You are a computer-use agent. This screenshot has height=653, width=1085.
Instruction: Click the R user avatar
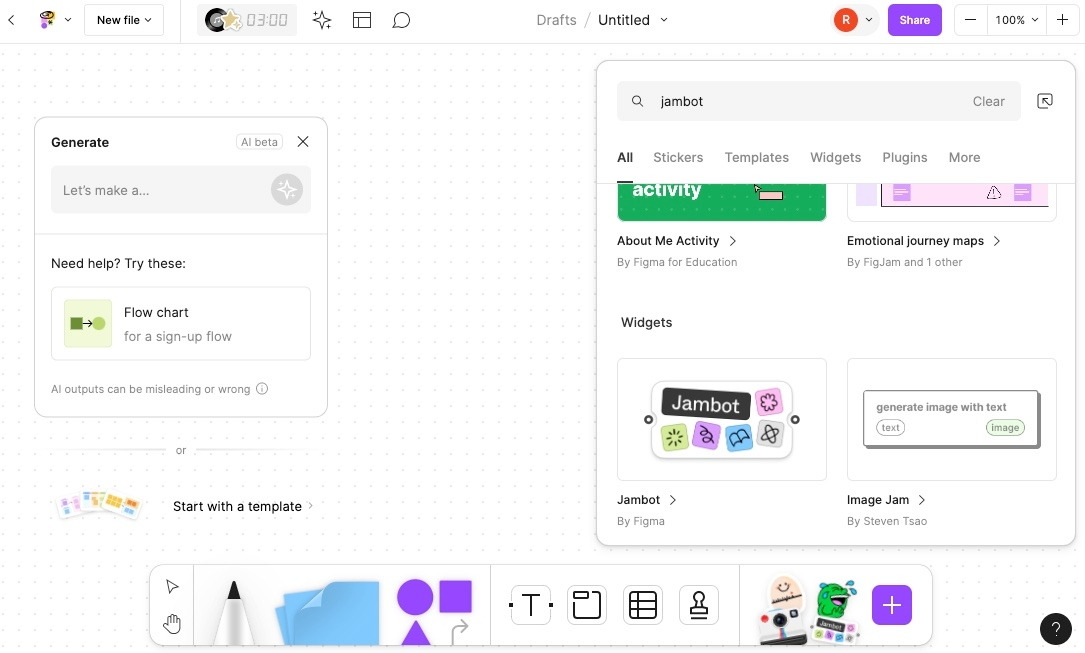tap(846, 20)
